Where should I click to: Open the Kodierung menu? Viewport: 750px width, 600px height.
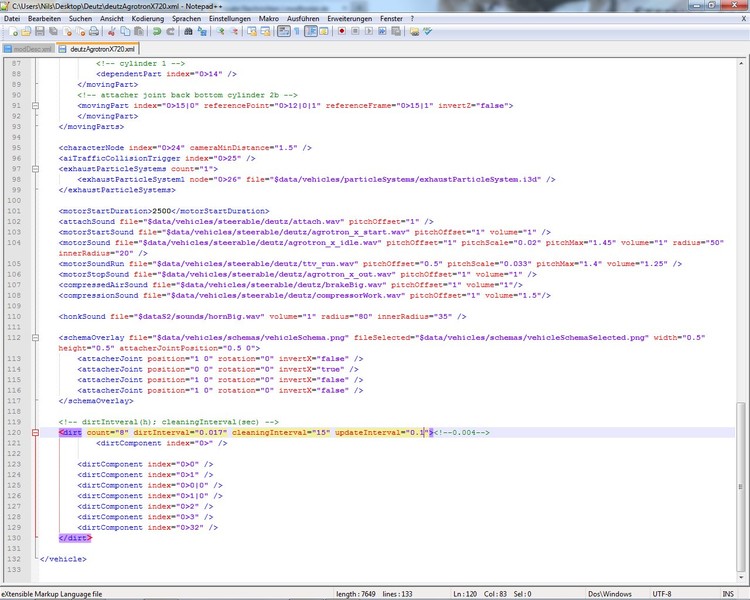tap(148, 19)
